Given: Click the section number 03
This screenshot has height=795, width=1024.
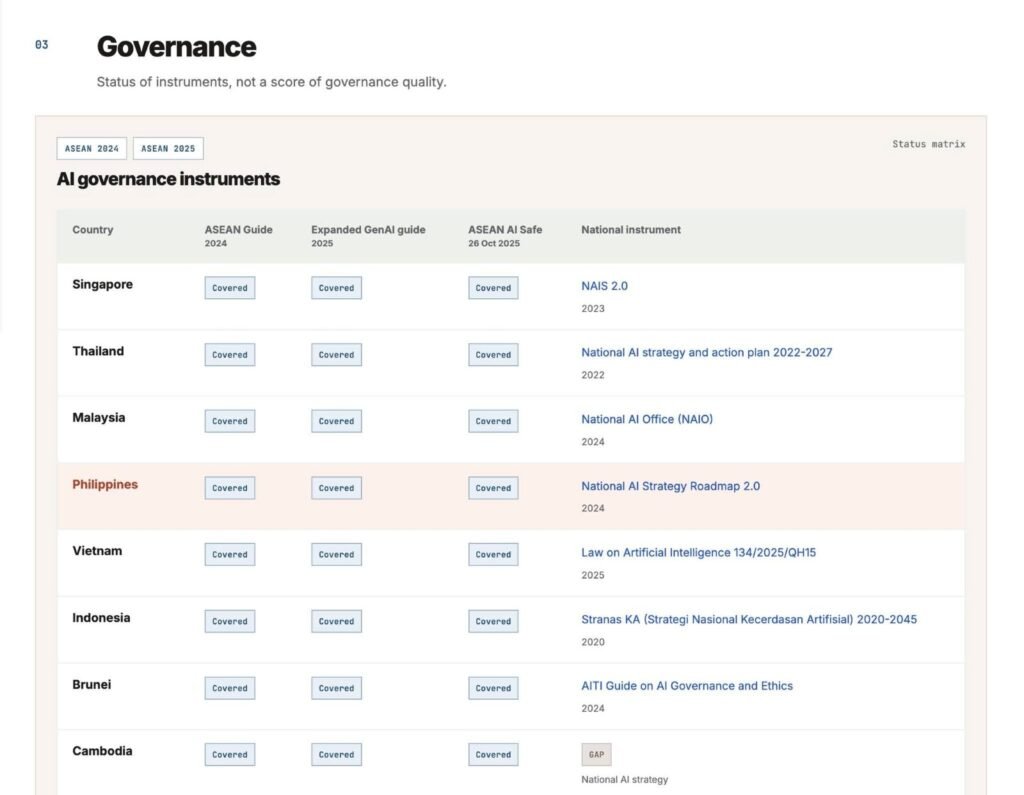Looking at the screenshot, I should click(42, 45).
